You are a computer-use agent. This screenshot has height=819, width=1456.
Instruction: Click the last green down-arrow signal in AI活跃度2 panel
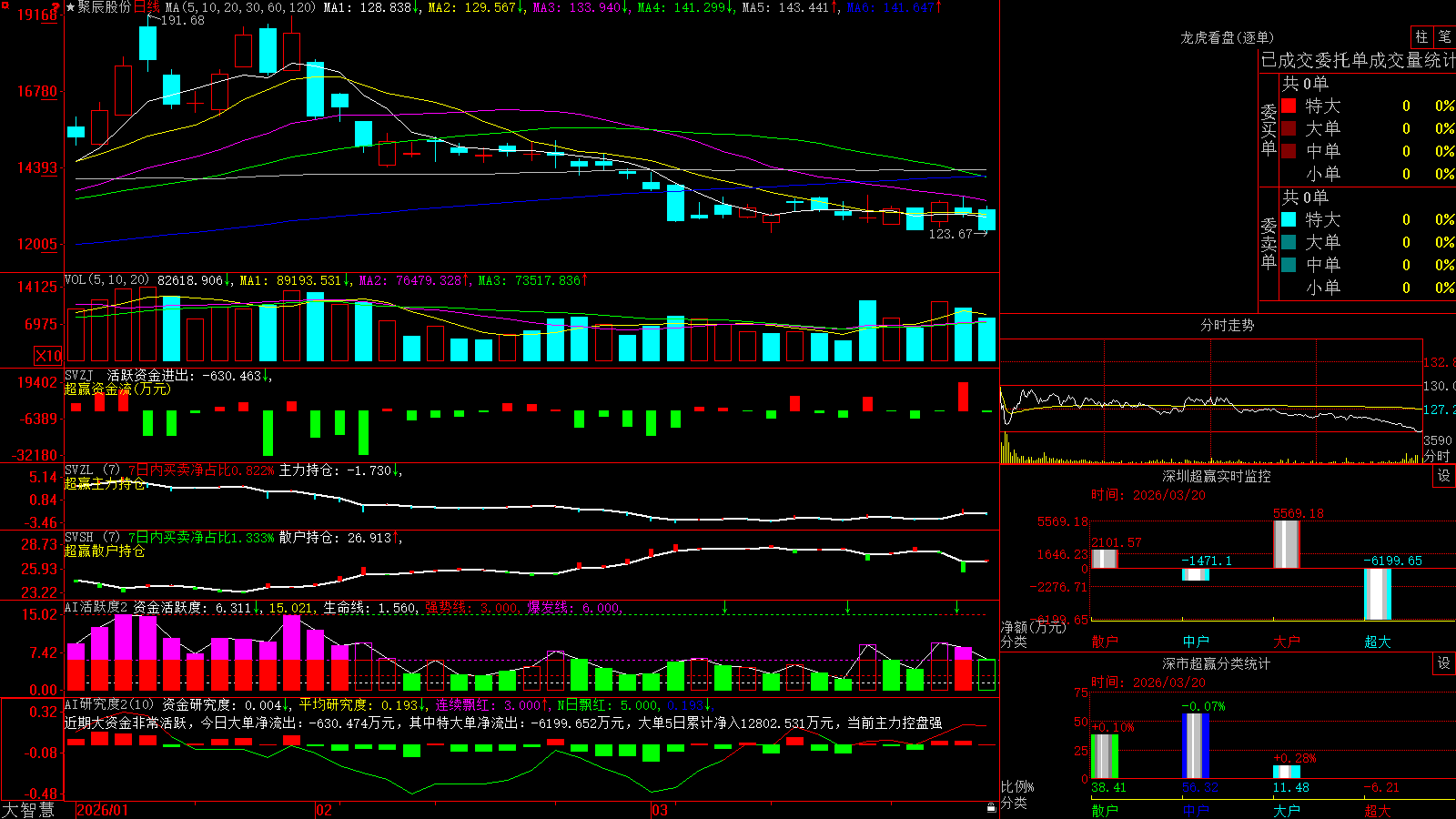(x=956, y=607)
